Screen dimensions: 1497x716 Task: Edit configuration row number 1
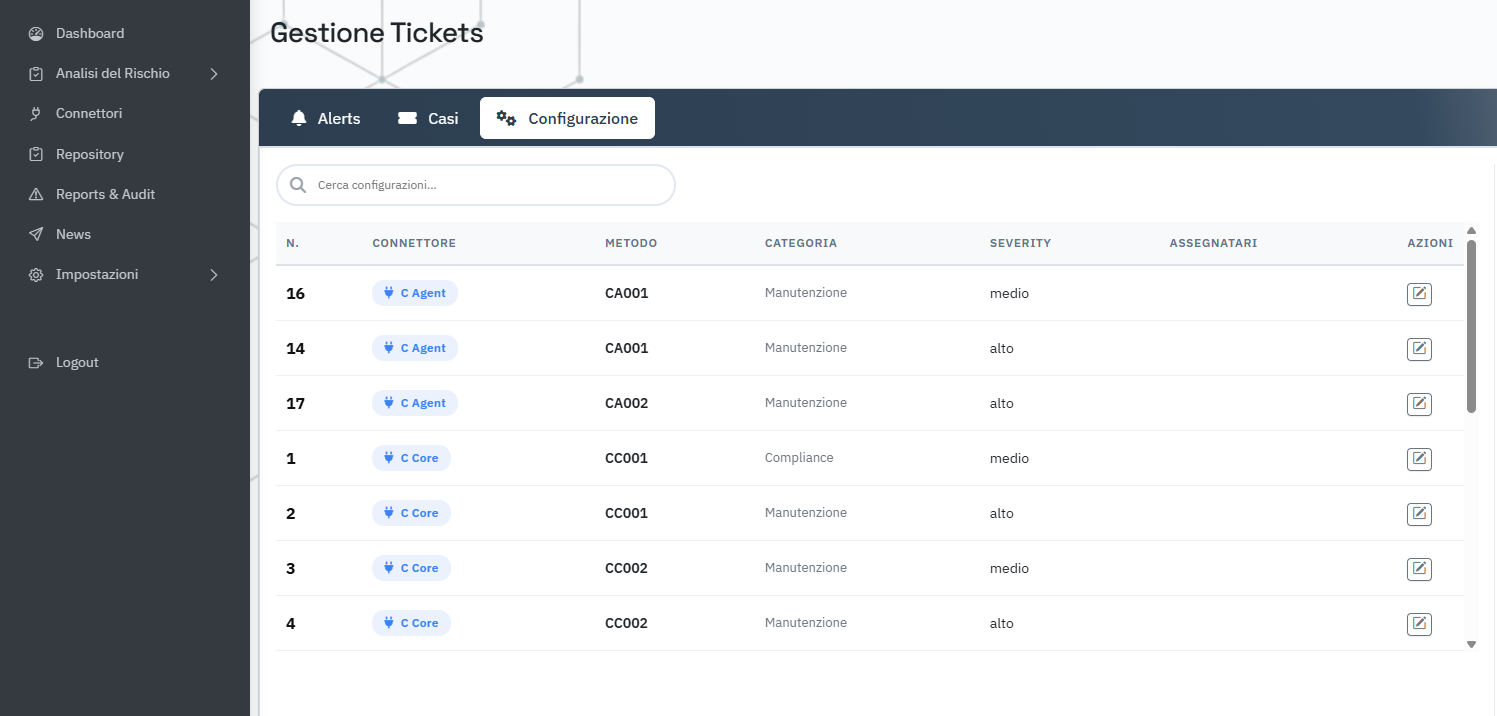click(x=1419, y=459)
